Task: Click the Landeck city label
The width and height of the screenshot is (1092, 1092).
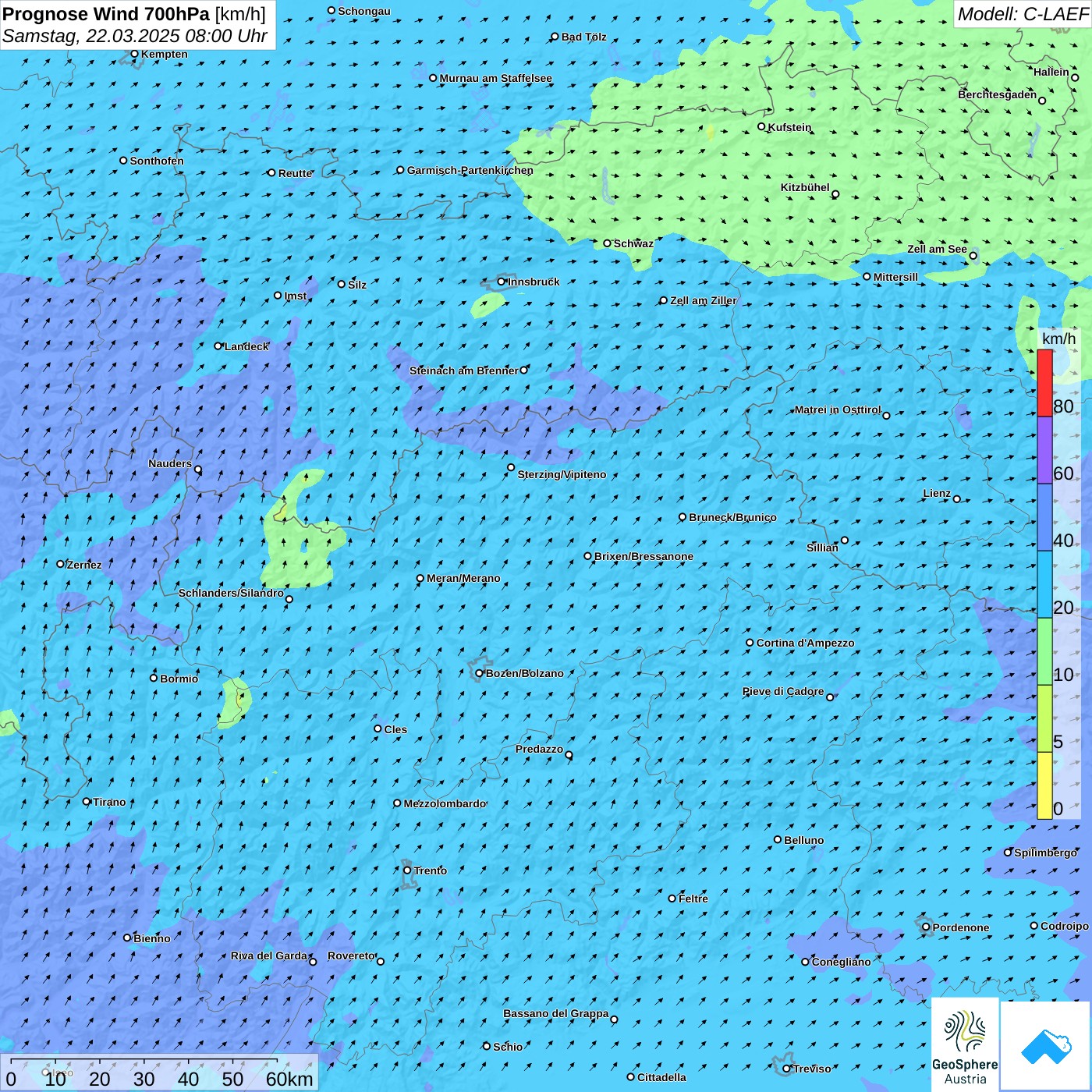Action: coord(246,346)
